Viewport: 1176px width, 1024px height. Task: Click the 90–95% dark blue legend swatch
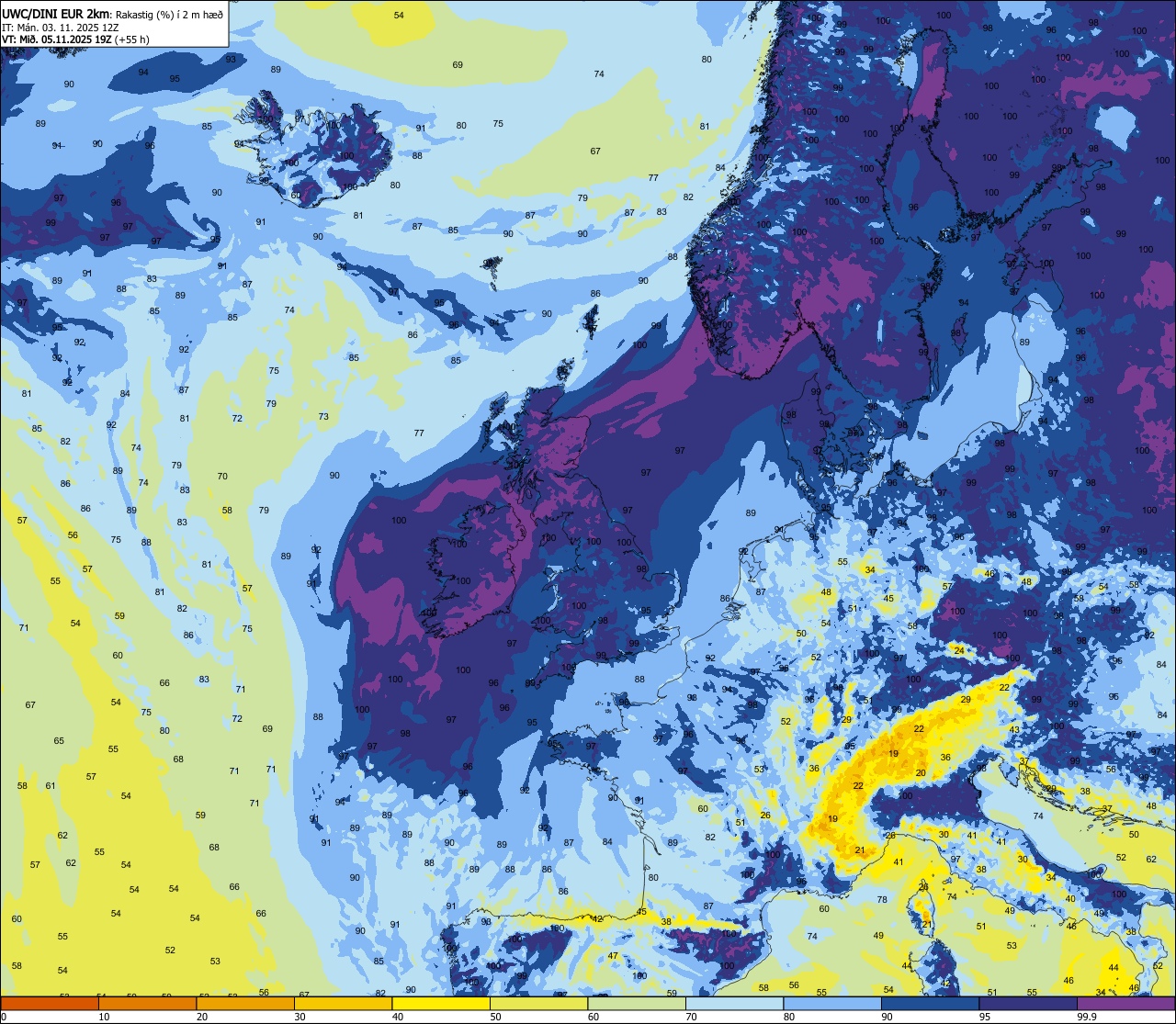[x=930, y=1004]
